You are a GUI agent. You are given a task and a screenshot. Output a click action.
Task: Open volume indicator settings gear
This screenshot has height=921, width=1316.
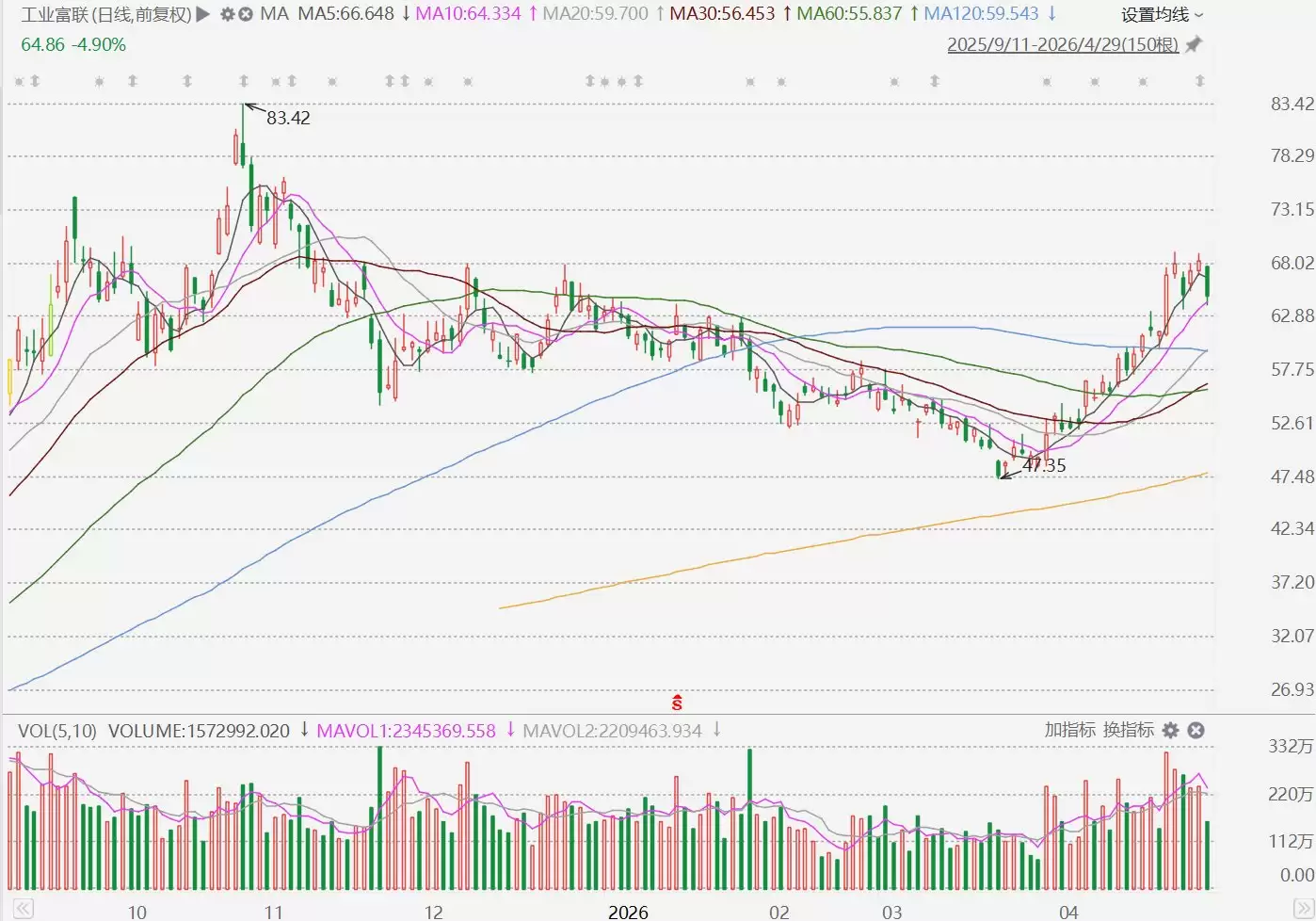coord(1170,731)
